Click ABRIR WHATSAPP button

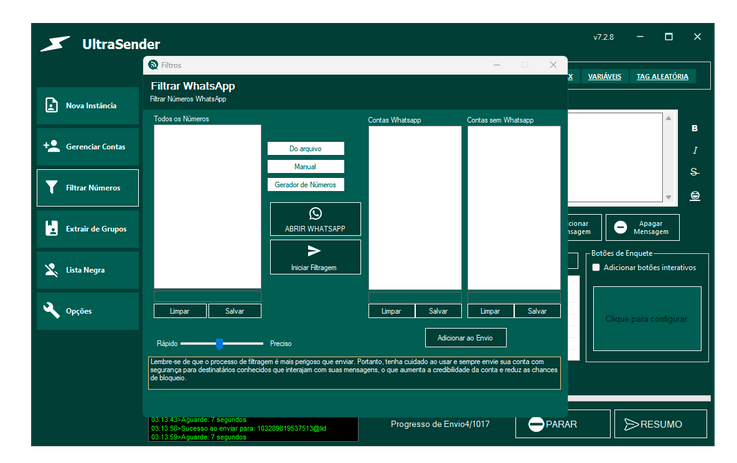pyautogui.click(x=315, y=219)
